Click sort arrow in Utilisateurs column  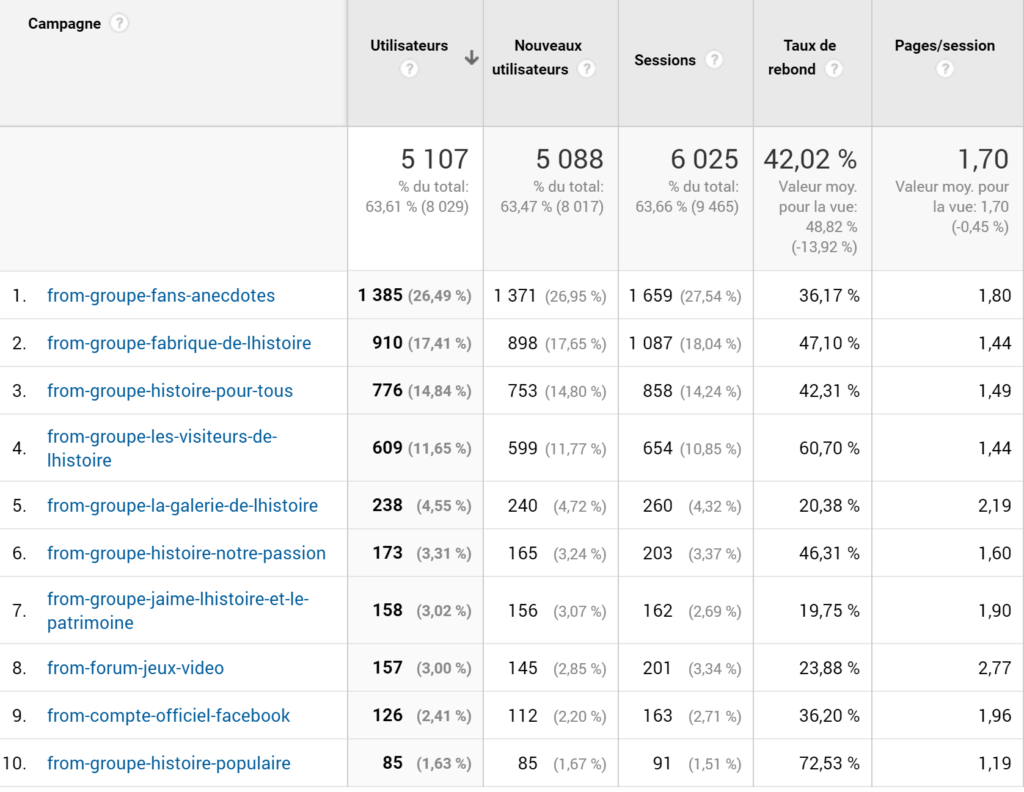[x=472, y=58]
